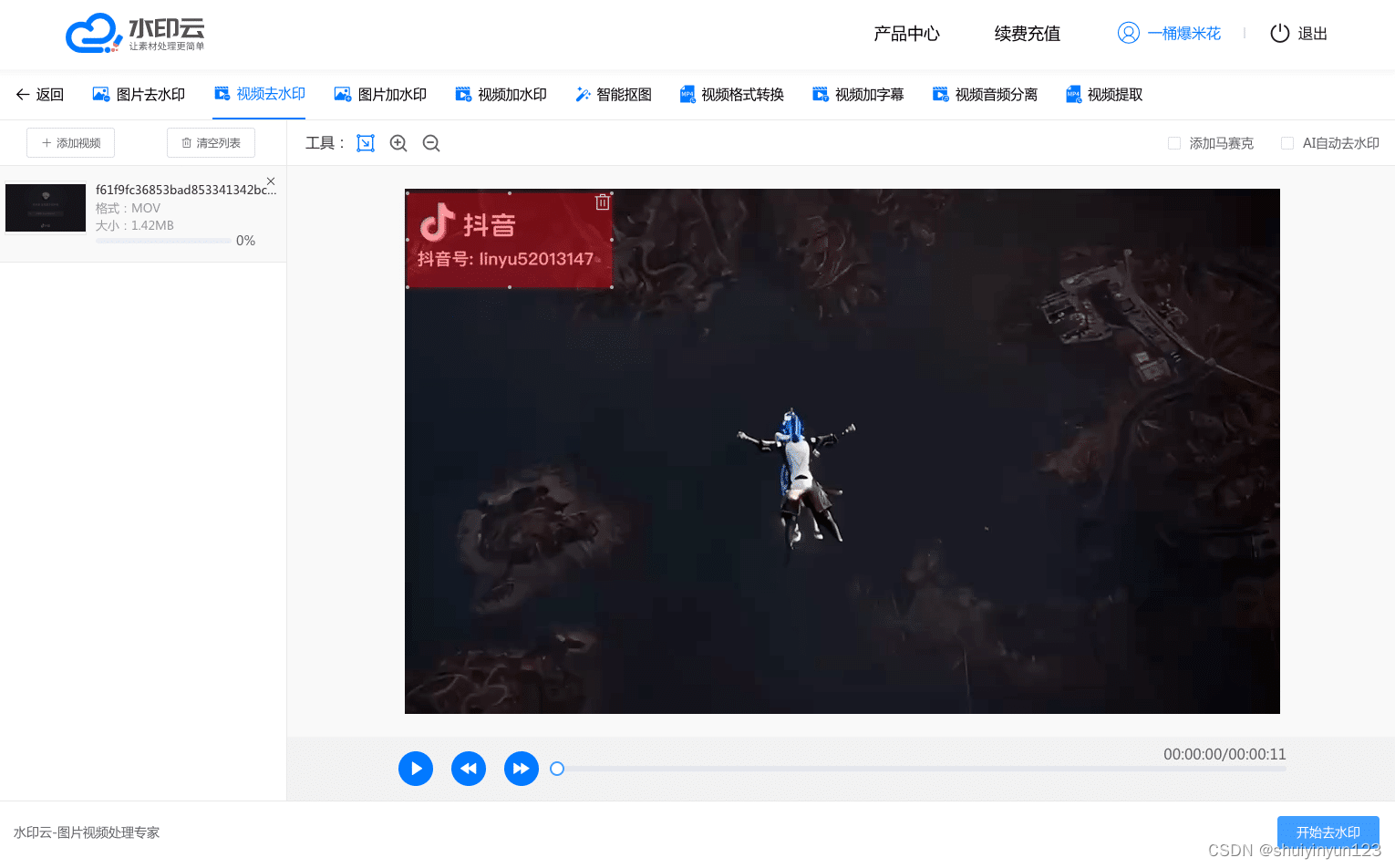The width and height of the screenshot is (1395, 868).
Task: Select the 视频去水印 tab
Action: click(259, 94)
